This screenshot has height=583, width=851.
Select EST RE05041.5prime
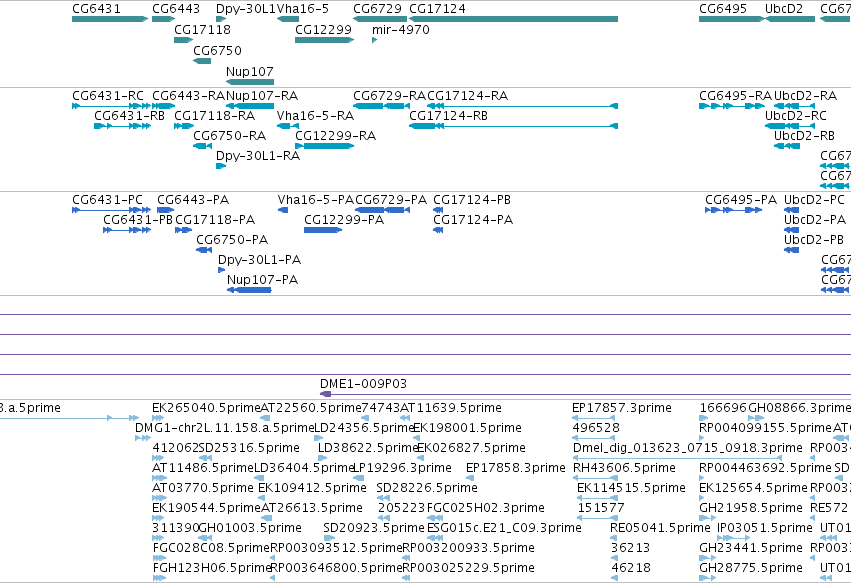point(614,538)
